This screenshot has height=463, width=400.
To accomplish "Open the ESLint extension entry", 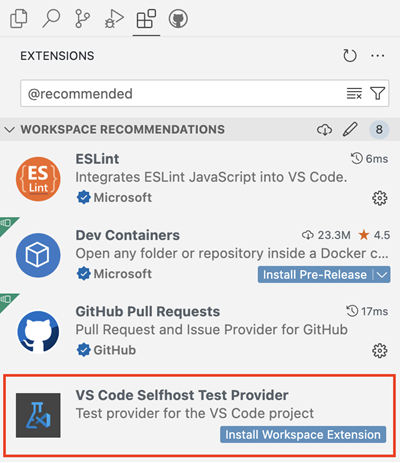I will [200, 179].
